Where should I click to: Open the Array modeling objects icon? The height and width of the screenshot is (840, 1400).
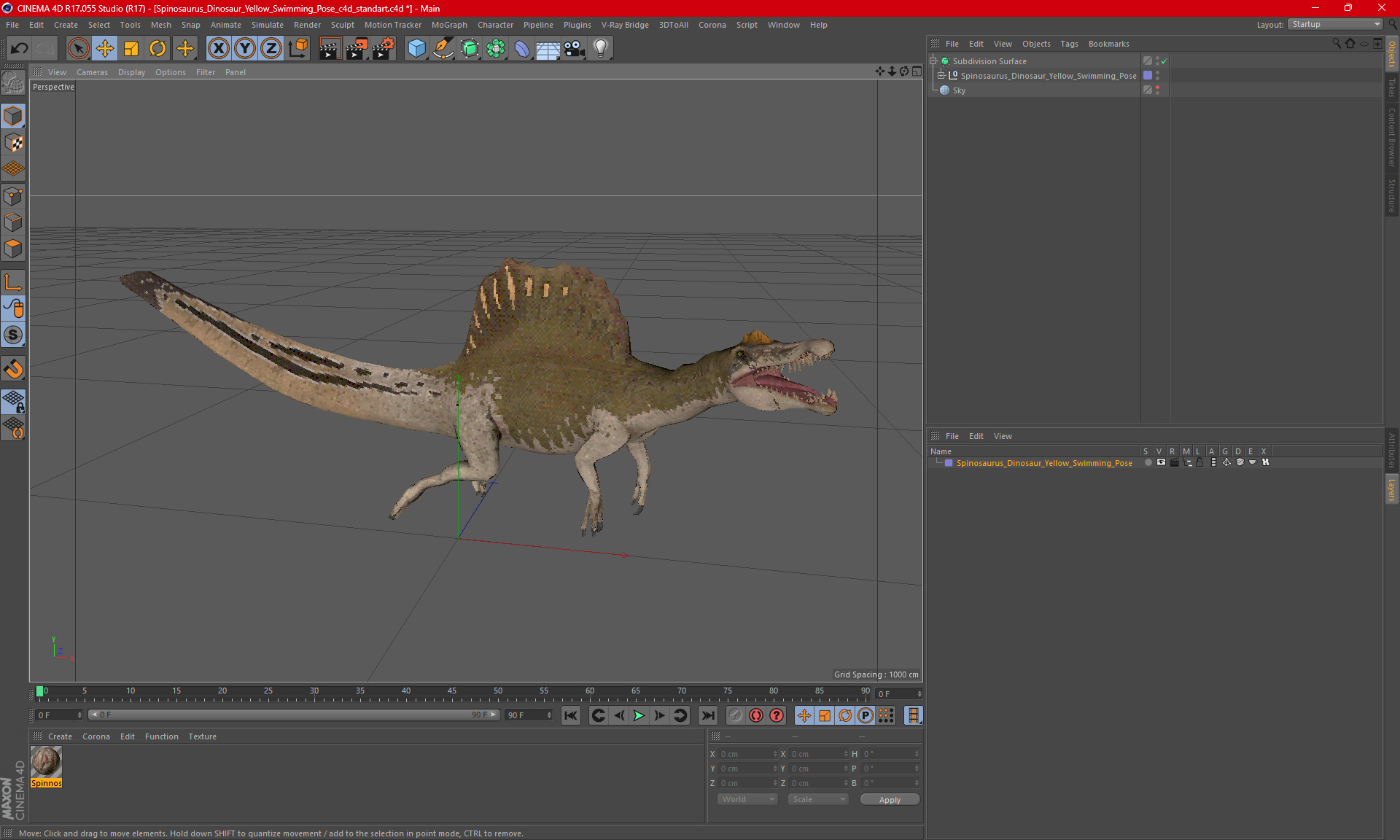[496, 48]
